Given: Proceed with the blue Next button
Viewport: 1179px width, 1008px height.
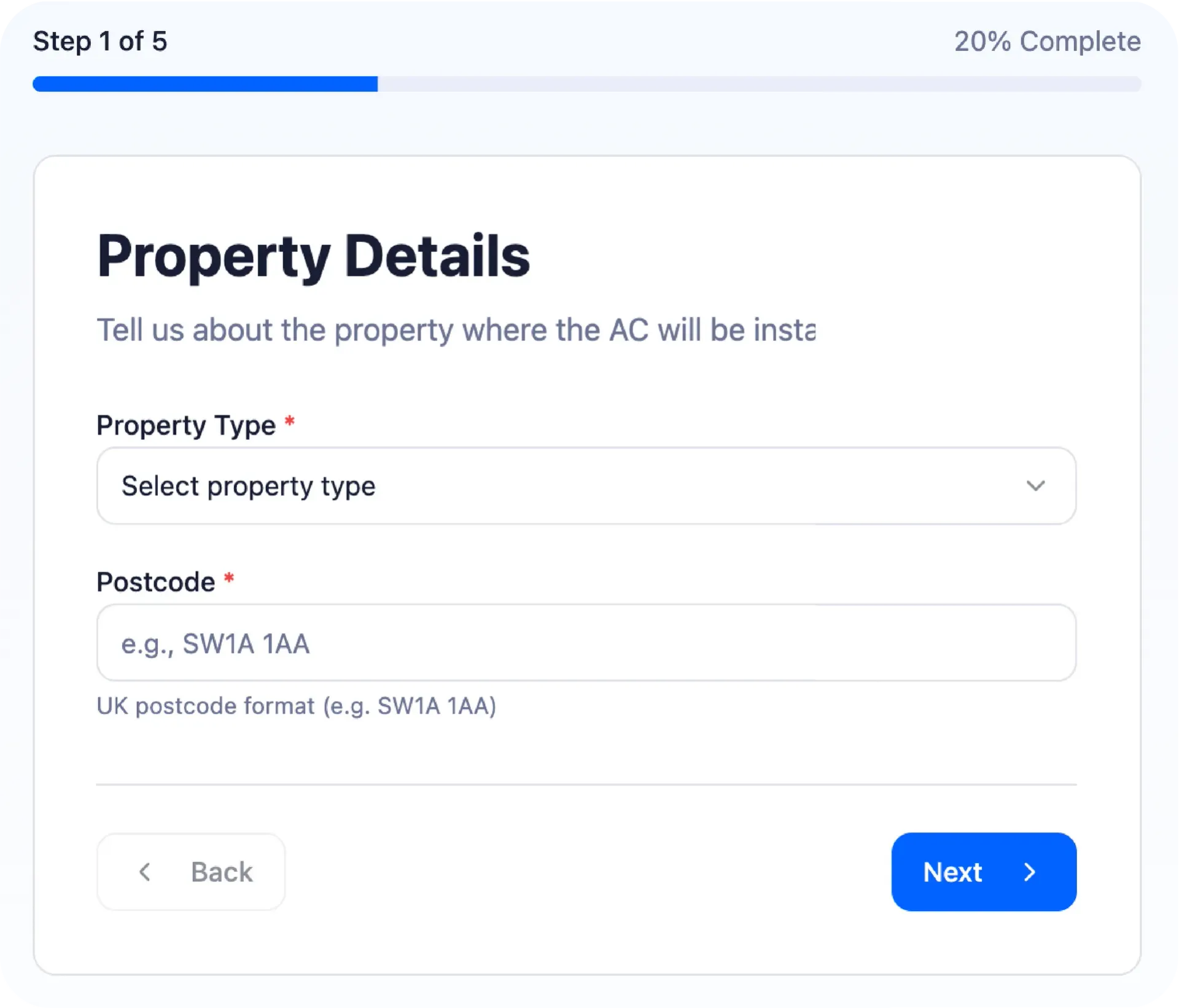Looking at the screenshot, I should click(x=983, y=872).
